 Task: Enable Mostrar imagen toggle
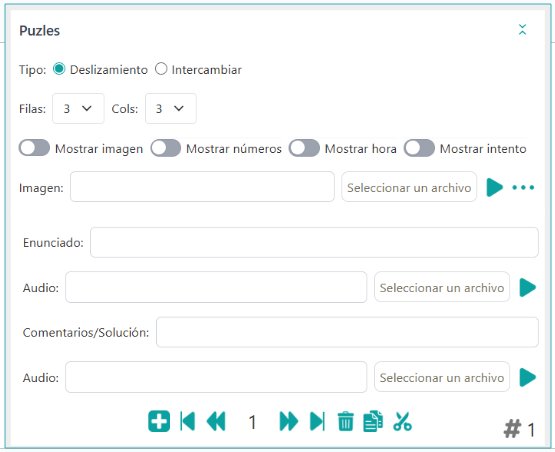click(34, 148)
